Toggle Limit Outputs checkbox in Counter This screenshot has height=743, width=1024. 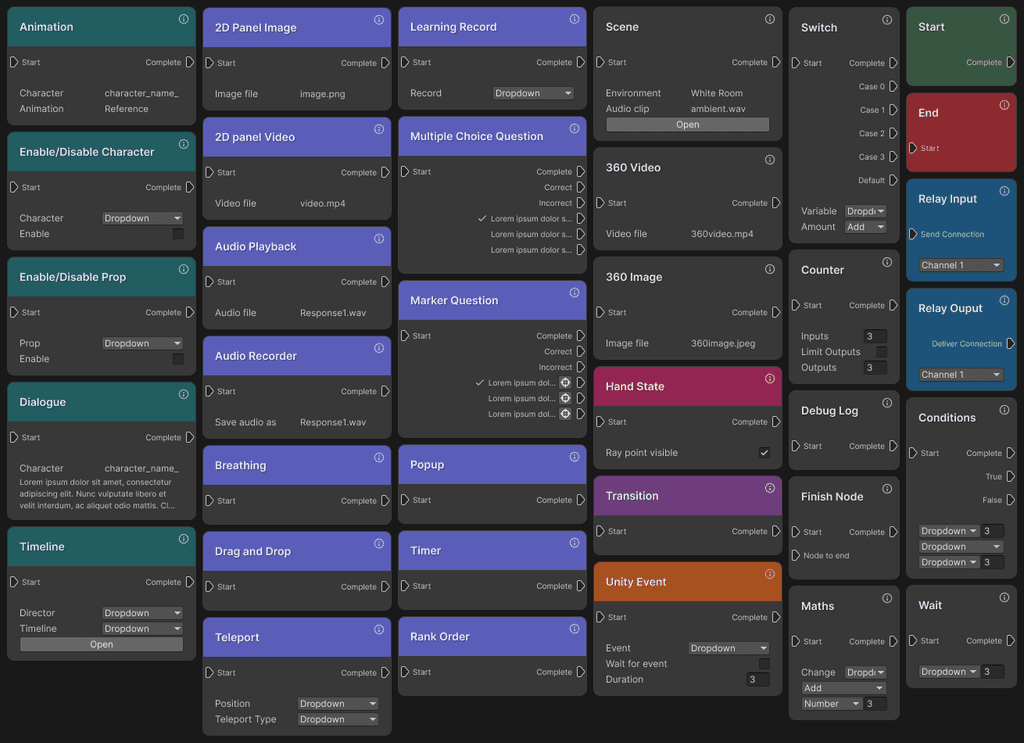point(881,352)
